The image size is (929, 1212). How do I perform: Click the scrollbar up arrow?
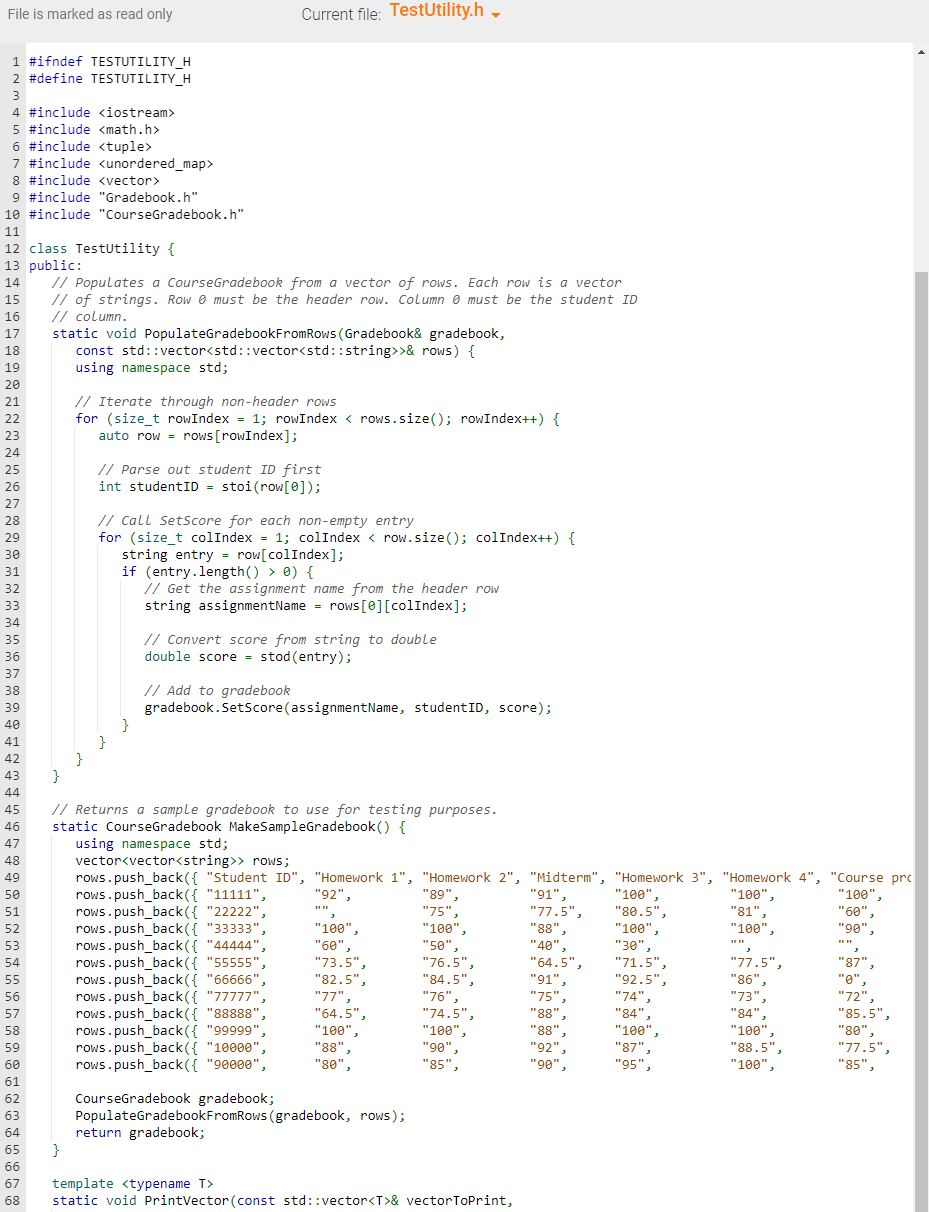pos(921,50)
